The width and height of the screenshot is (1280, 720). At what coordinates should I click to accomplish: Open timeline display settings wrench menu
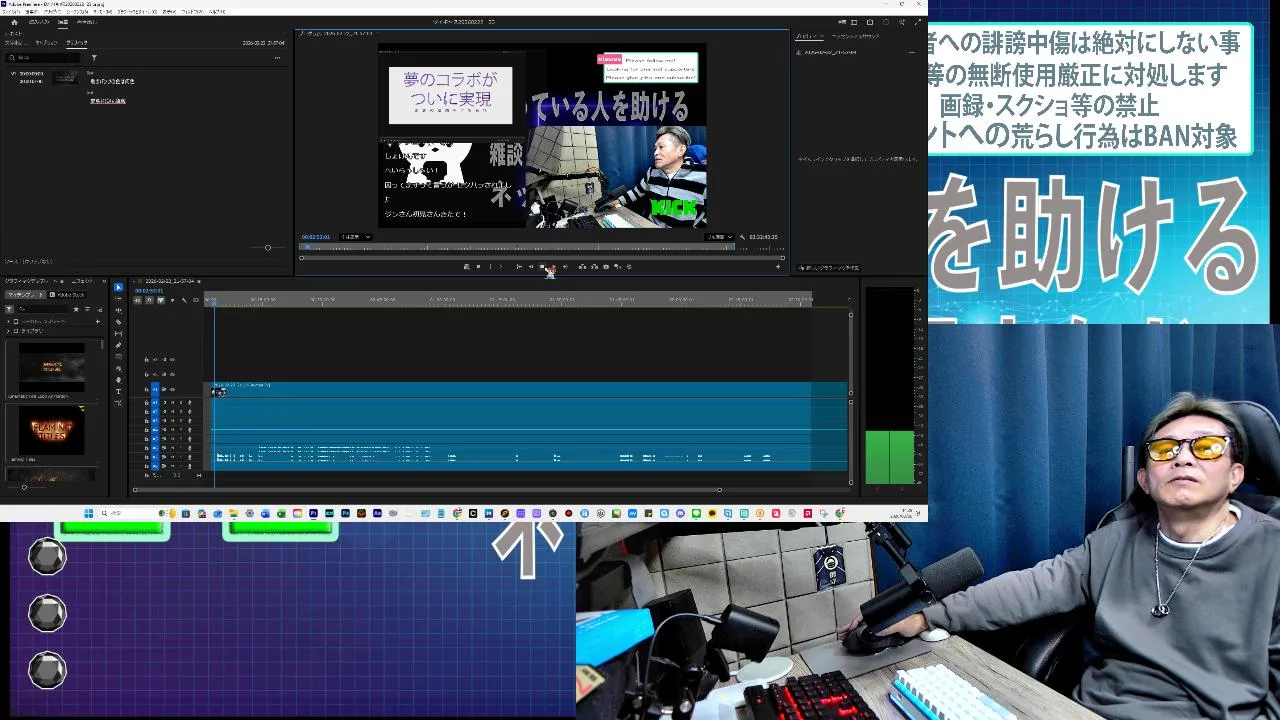184,300
